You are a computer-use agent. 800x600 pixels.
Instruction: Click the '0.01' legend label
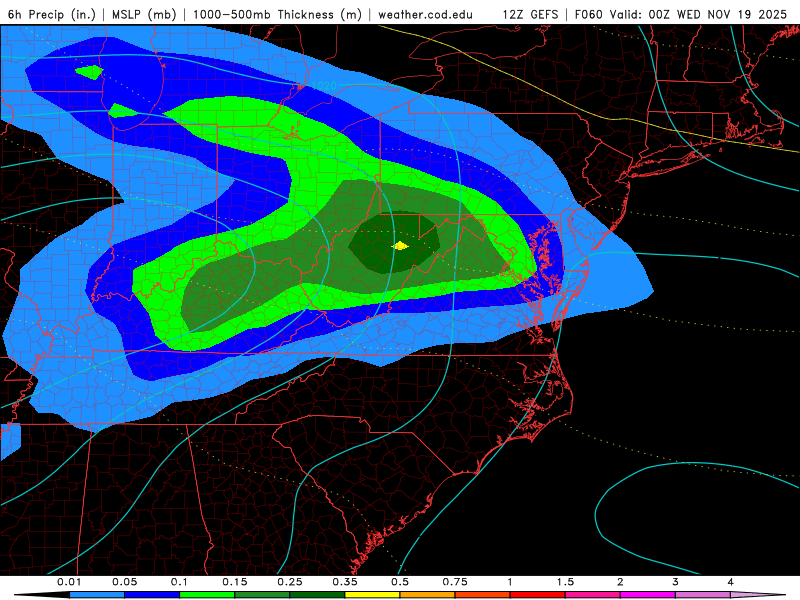pyautogui.click(x=69, y=582)
